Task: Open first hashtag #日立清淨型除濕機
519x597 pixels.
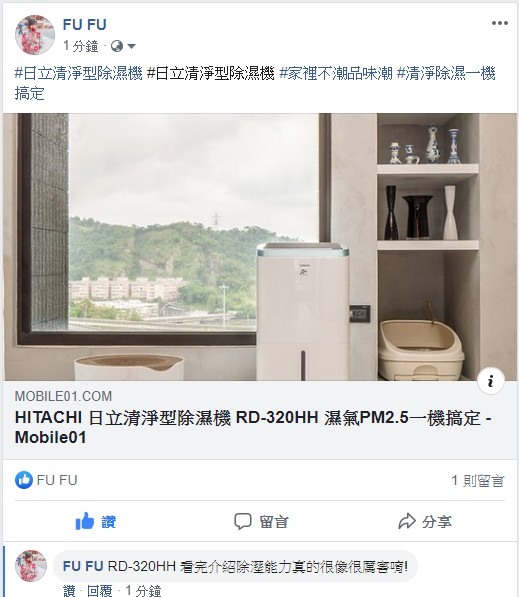Action: tap(78, 73)
